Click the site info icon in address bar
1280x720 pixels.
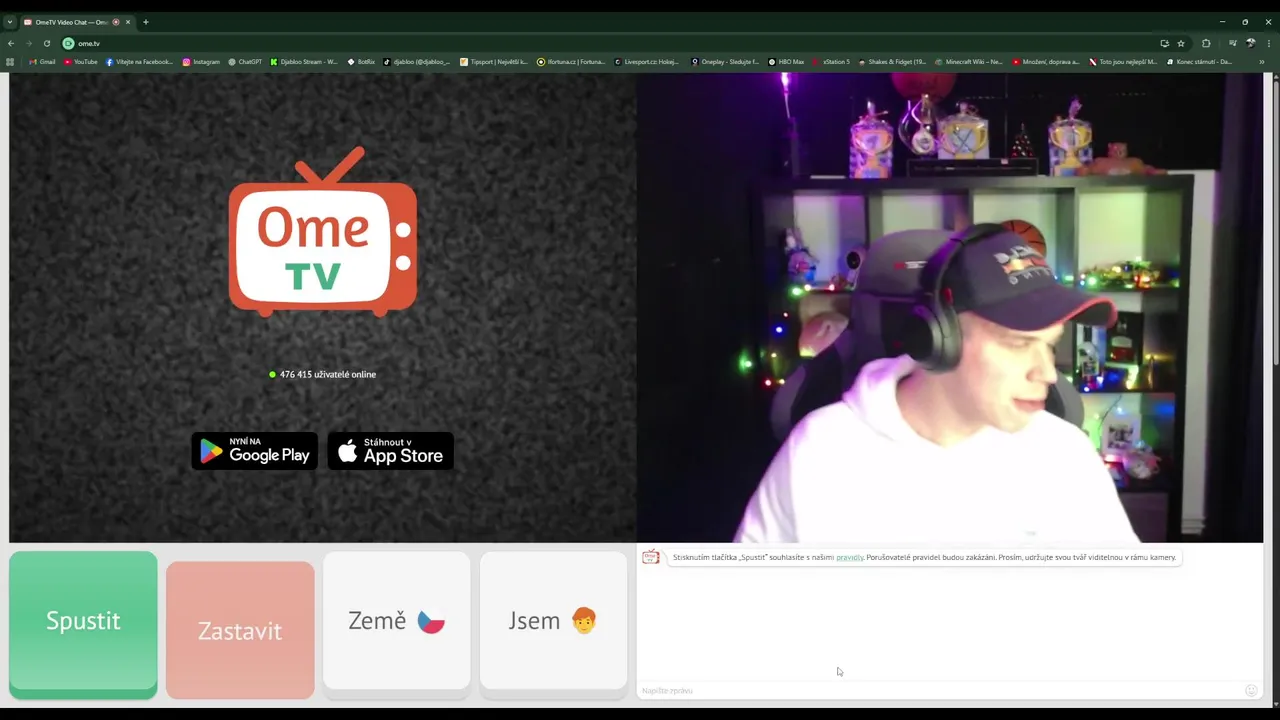pos(68,43)
